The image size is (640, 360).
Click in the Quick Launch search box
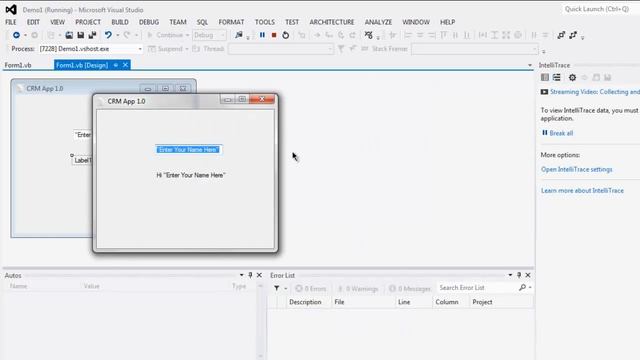(x=600, y=9)
